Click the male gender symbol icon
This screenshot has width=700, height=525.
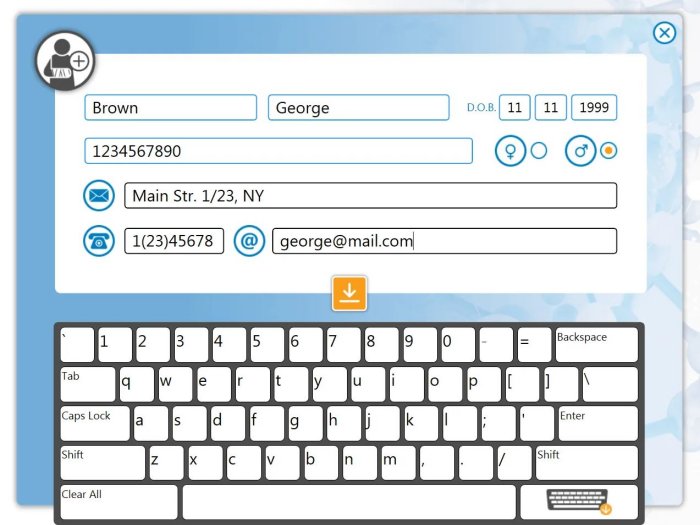coord(581,151)
